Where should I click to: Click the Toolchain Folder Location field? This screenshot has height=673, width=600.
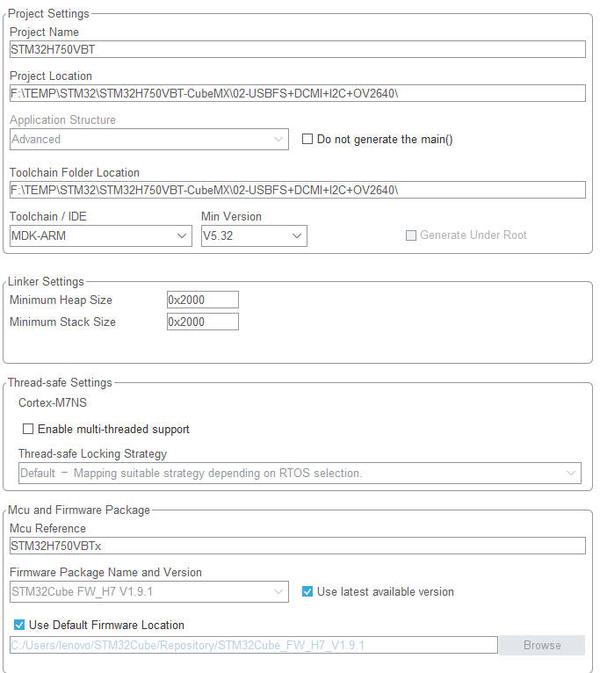pyautogui.click(x=297, y=190)
